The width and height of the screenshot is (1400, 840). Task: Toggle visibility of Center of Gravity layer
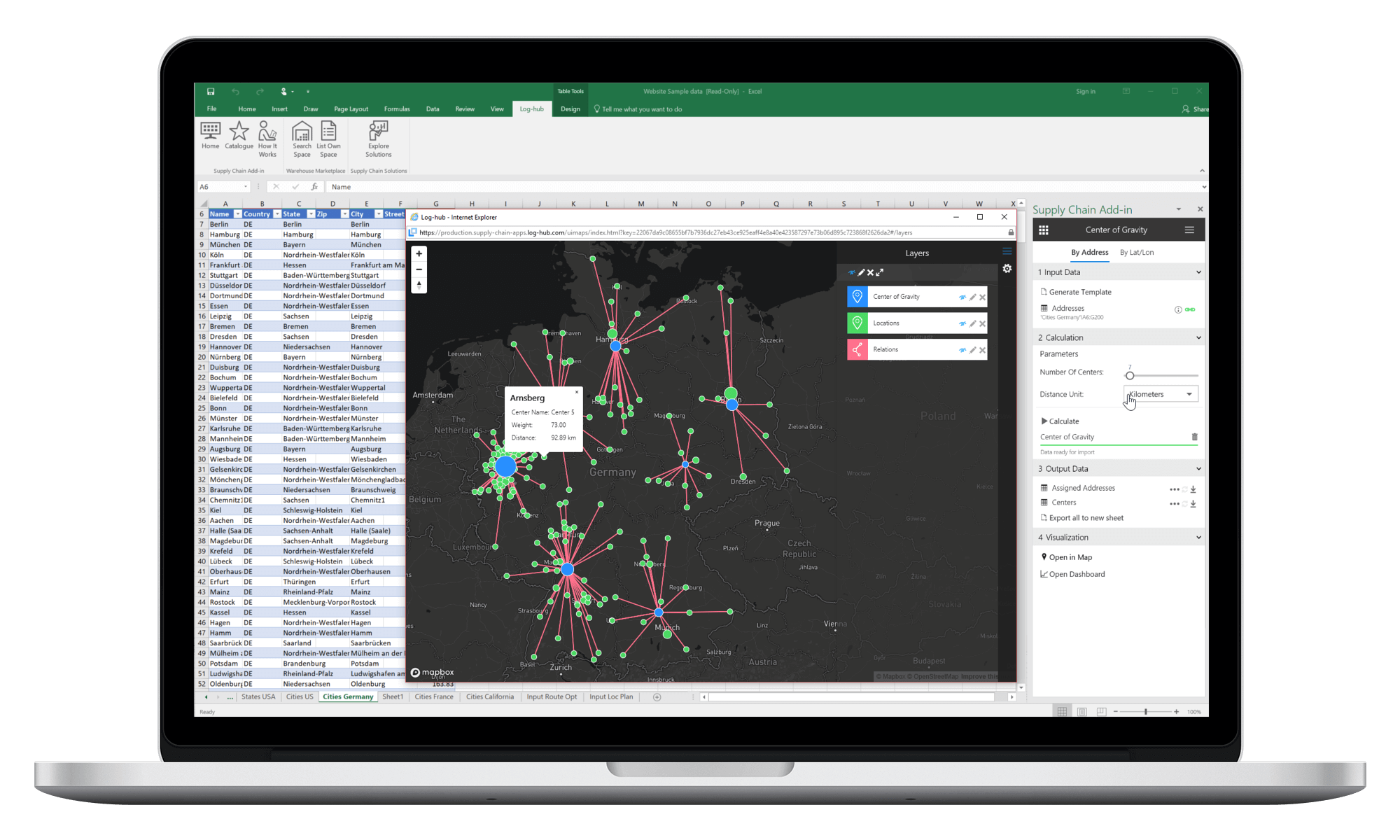click(962, 297)
